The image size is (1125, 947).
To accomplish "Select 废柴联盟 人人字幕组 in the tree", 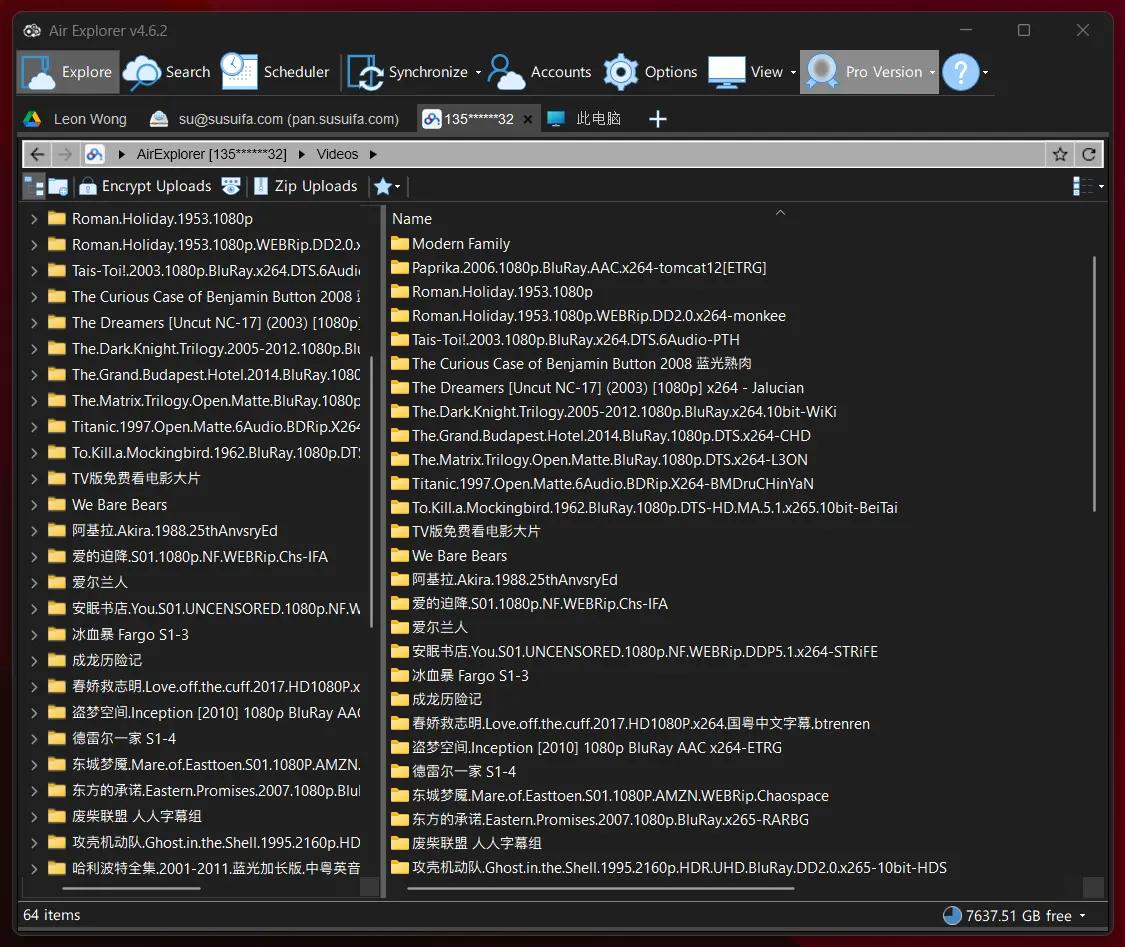I will click(136, 816).
